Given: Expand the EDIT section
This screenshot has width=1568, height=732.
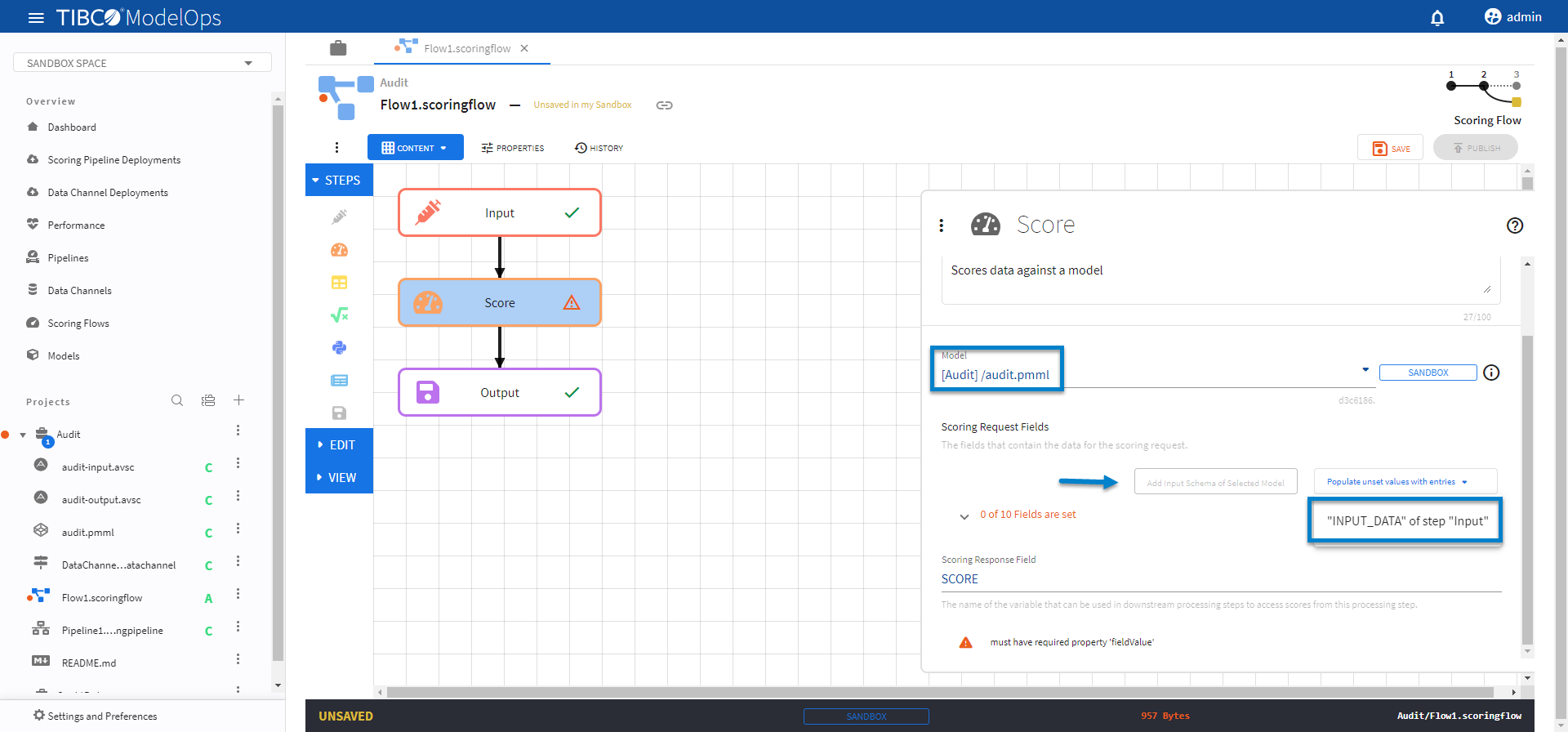Looking at the screenshot, I should [339, 445].
